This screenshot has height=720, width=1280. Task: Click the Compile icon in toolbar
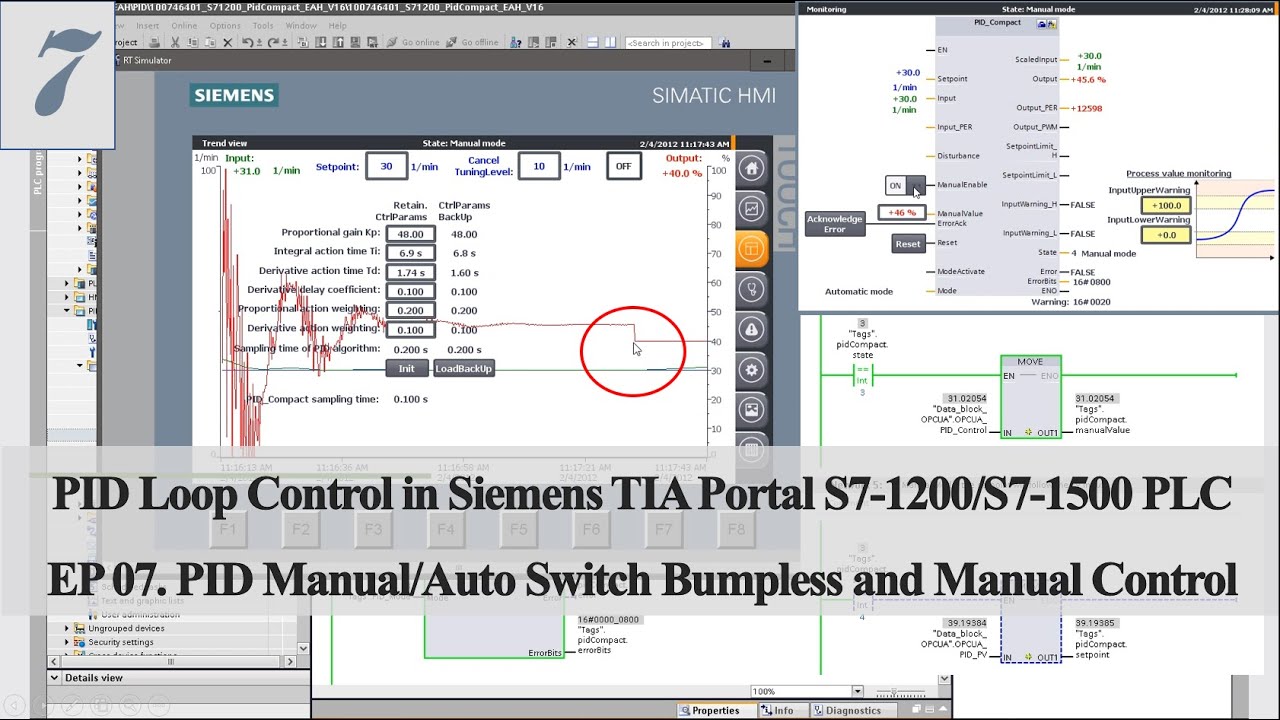[302, 42]
